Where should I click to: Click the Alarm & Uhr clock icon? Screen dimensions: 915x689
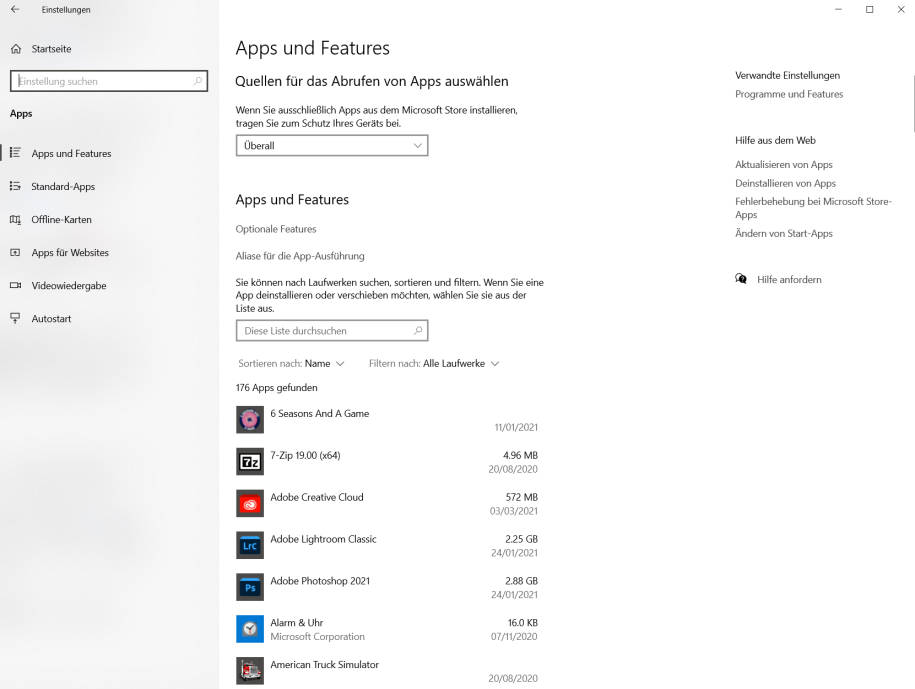(x=250, y=629)
